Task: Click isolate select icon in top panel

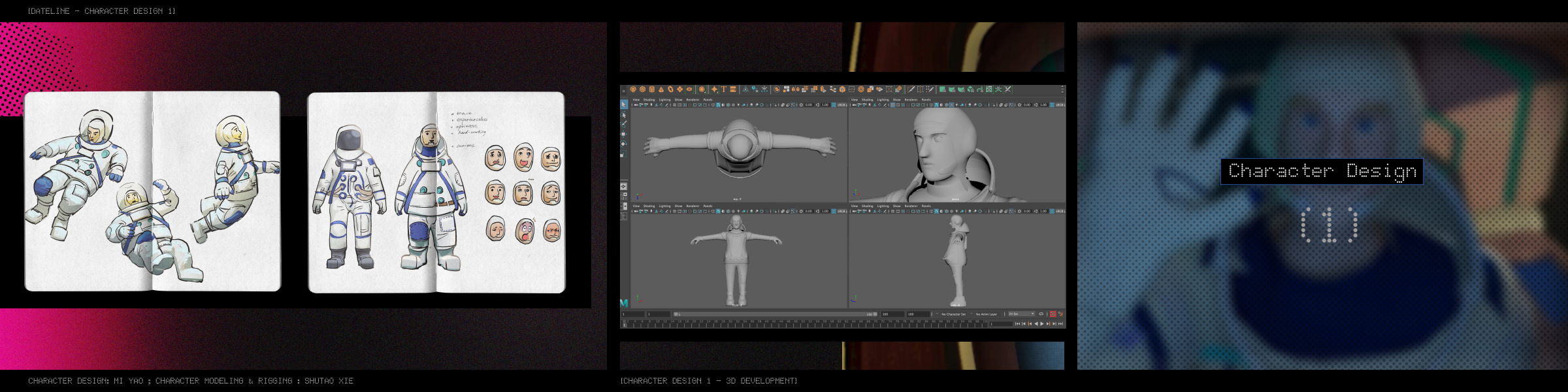Action: (x=774, y=105)
